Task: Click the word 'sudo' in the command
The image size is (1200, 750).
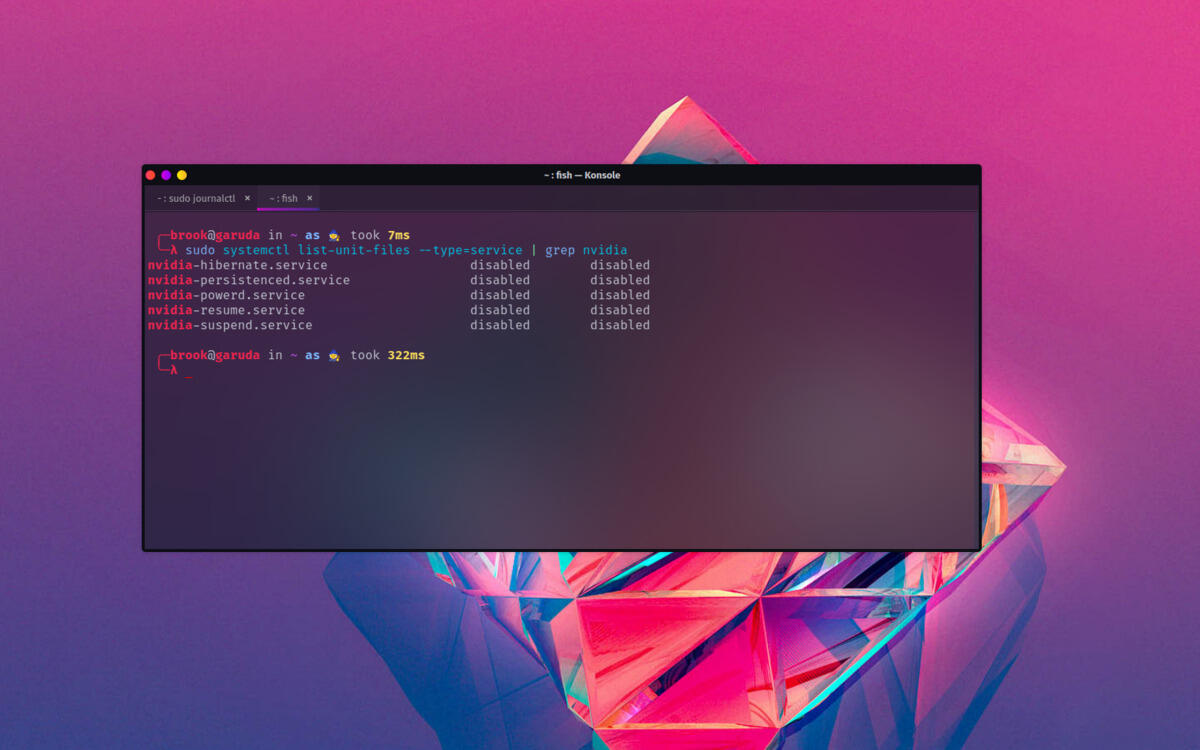Action: tap(200, 250)
